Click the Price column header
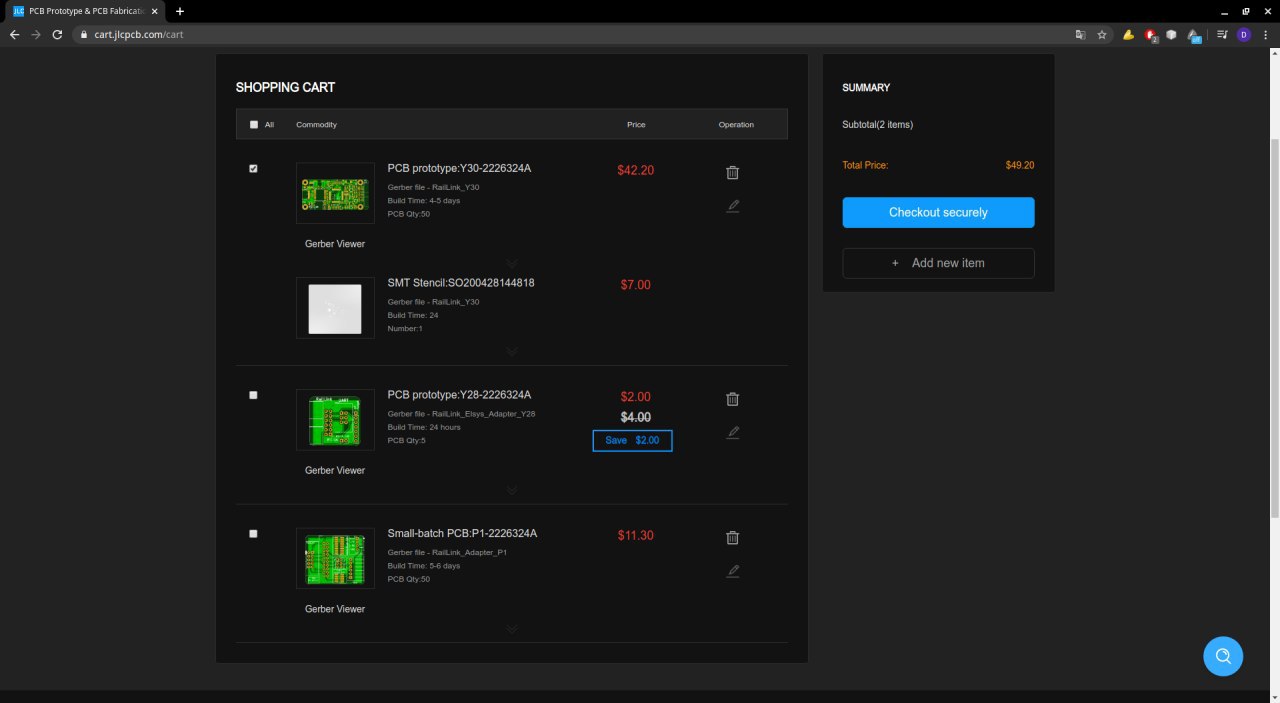This screenshot has width=1280, height=703. click(x=636, y=125)
